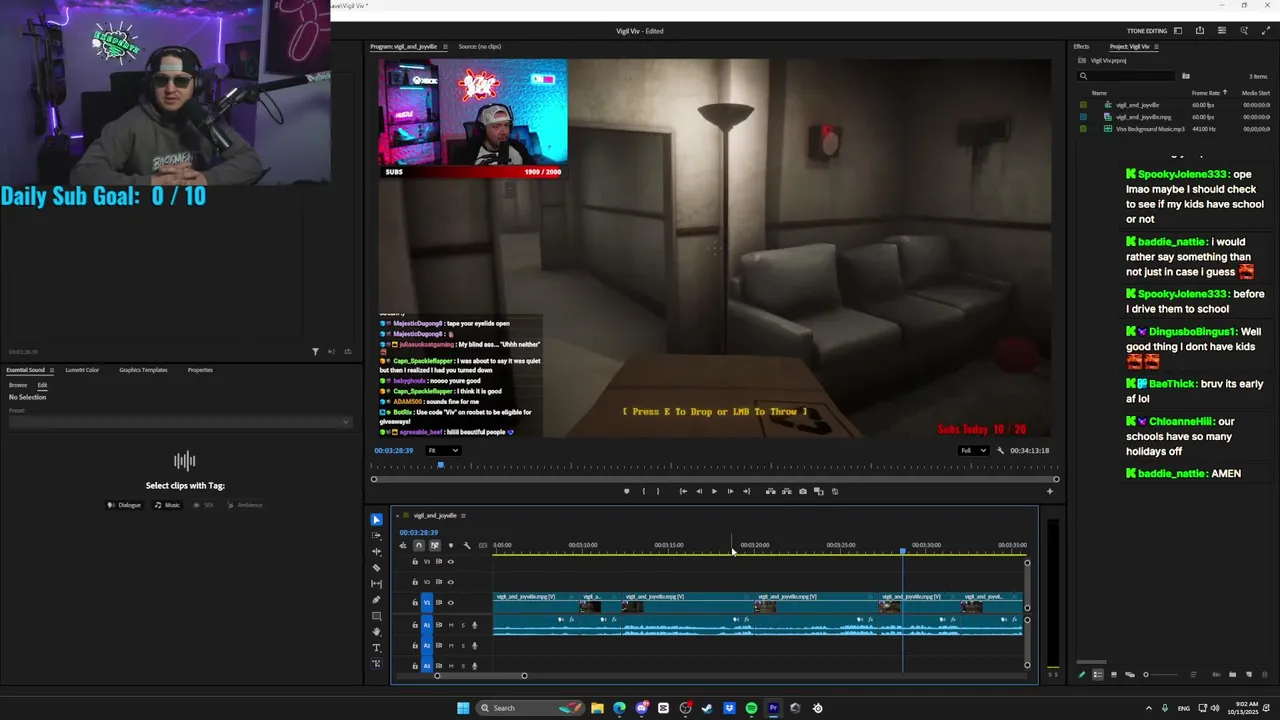Click the timeline horizontal zoom scrollbar
The image size is (1280, 720).
(x=480, y=676)
